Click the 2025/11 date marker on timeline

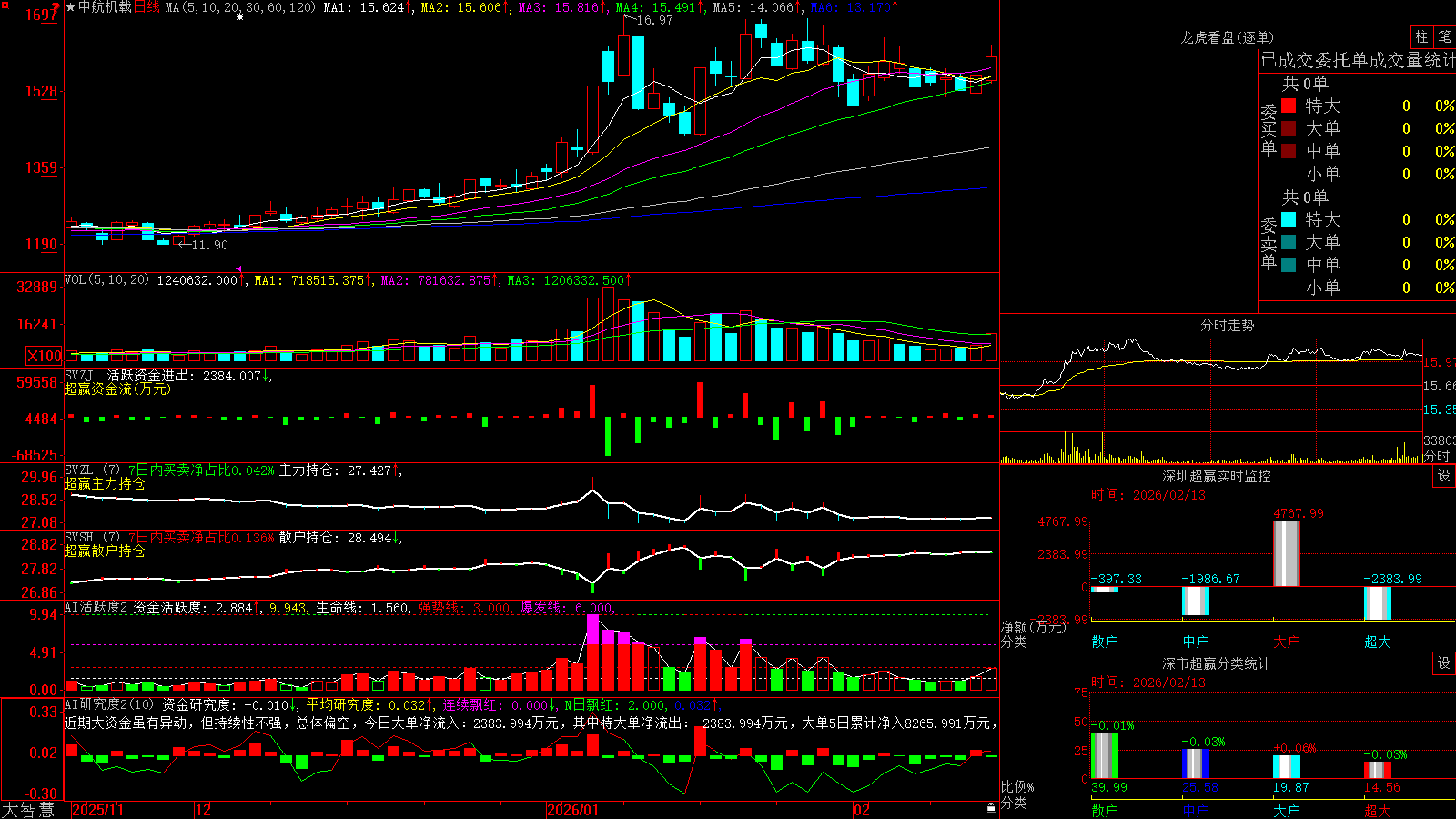pos(97,810)
